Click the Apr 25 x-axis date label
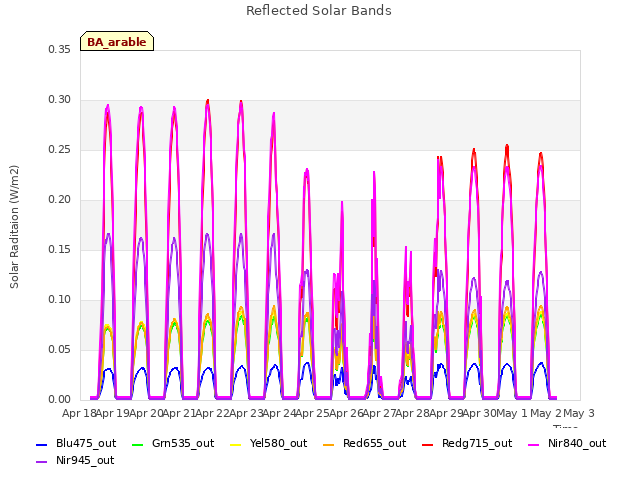 click(313, 414)
